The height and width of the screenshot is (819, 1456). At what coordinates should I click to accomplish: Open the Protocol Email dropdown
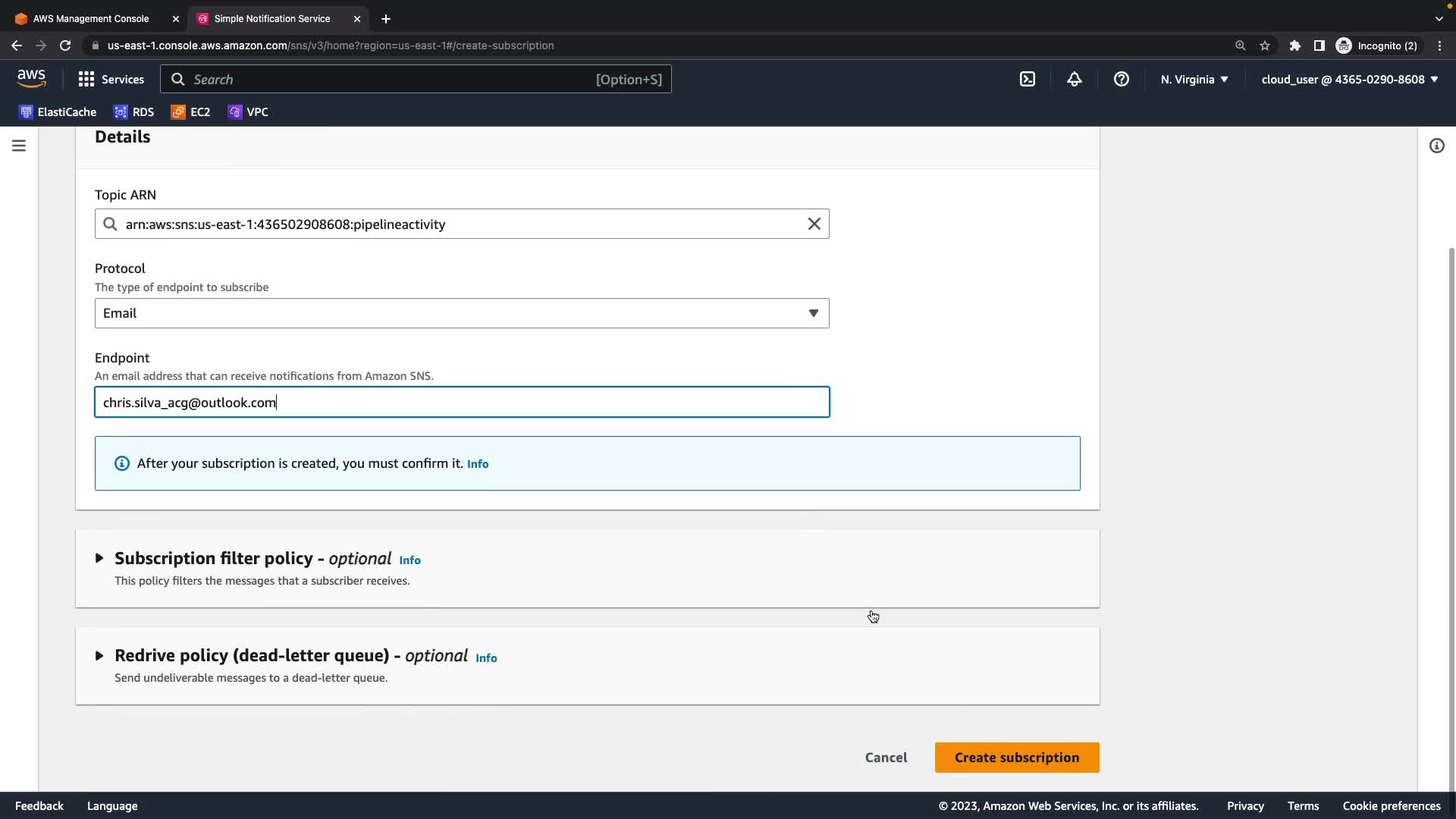tap(461, 313)
